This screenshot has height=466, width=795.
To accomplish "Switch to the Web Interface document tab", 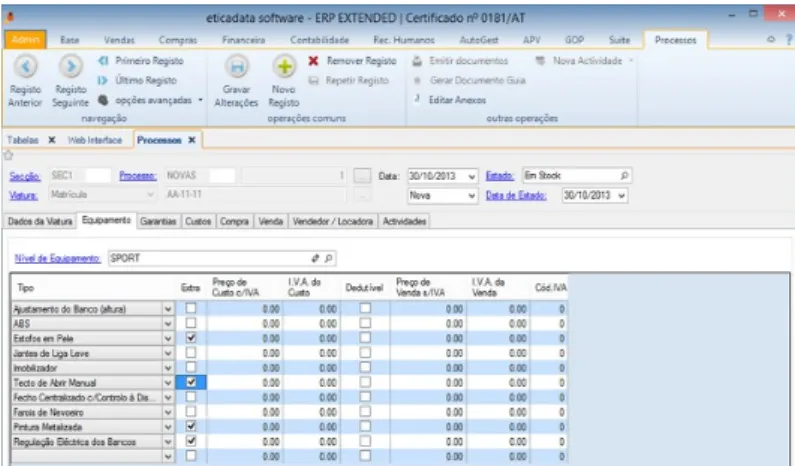I will [95, 140].
